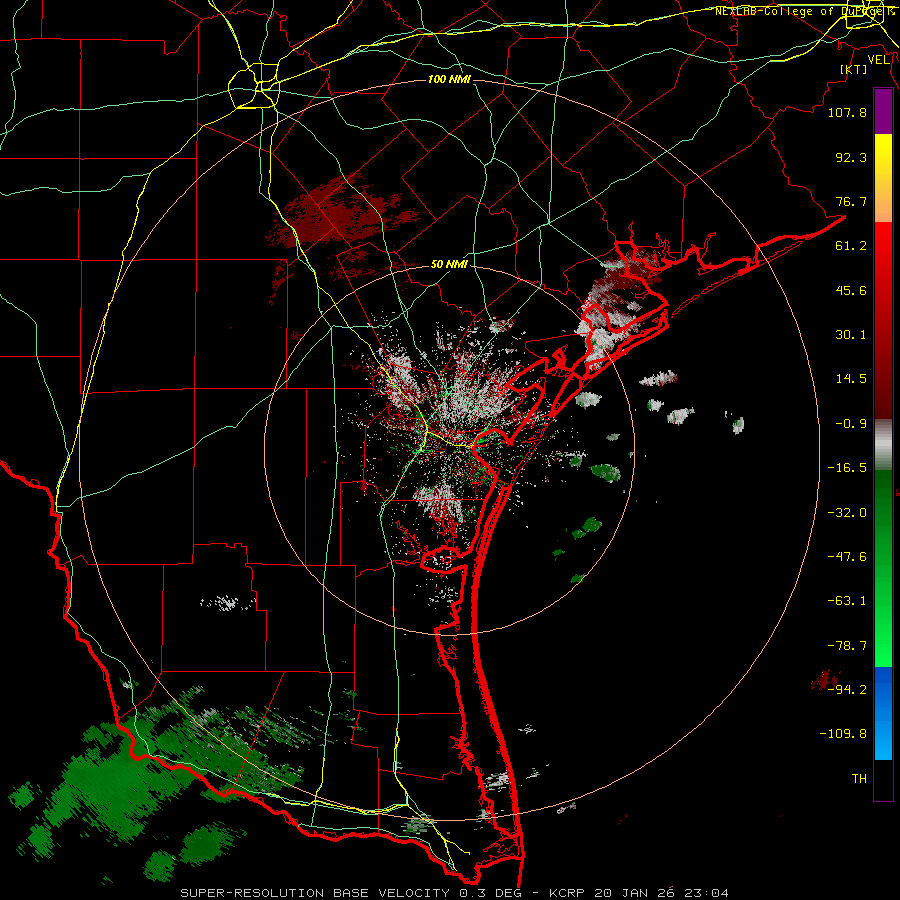Click the -63.1 velocity scale label
The height and width of the screenshot is (900, 900).
(x=847, y=601)
